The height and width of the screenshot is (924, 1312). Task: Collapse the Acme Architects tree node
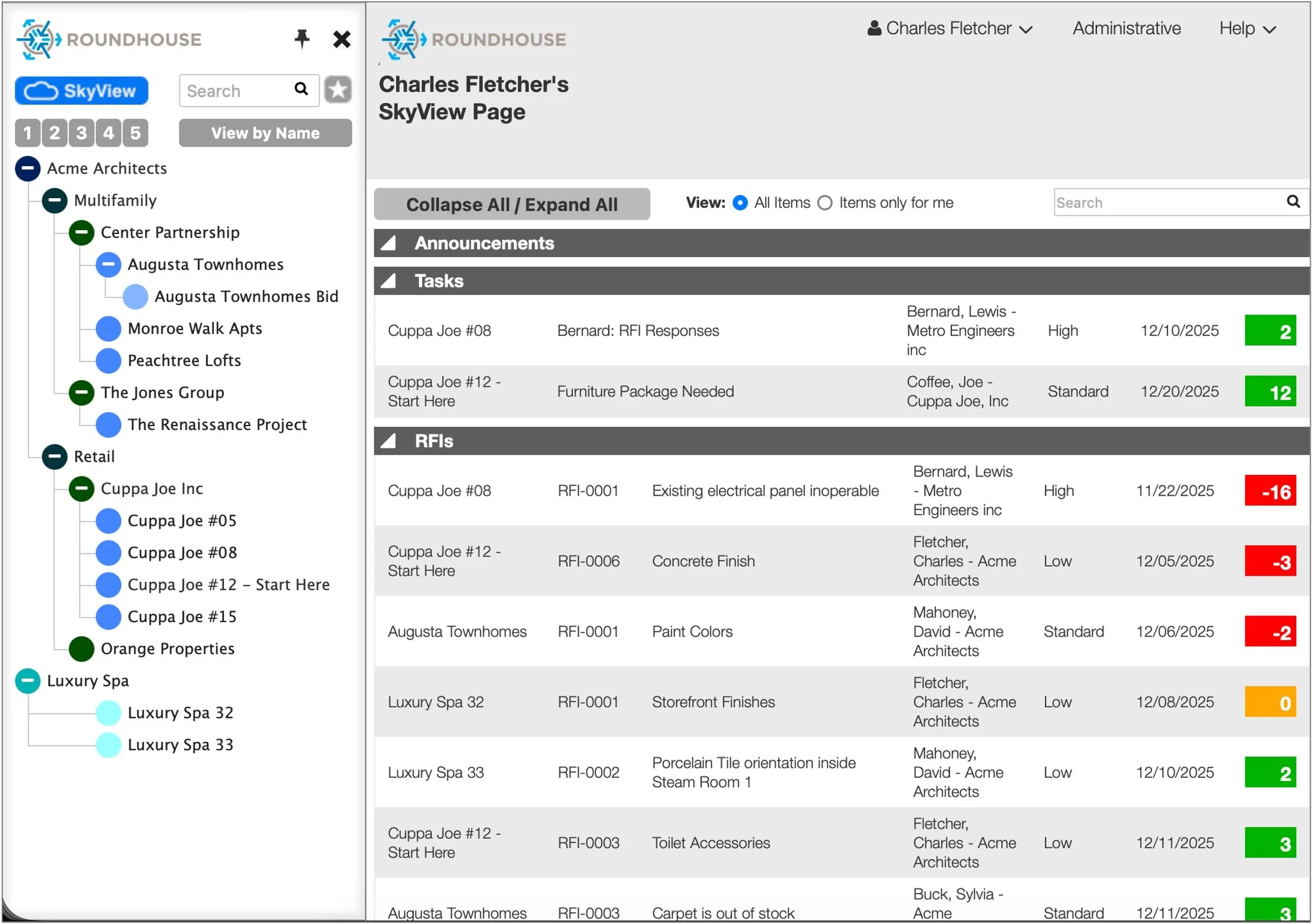point(27,169)
